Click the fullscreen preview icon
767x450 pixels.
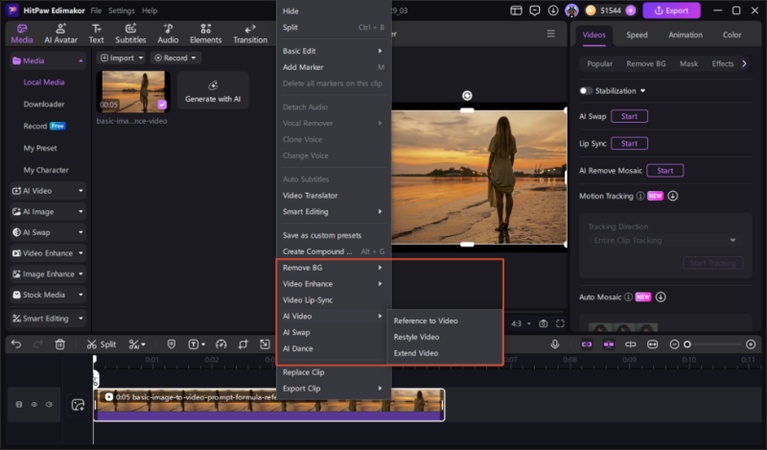(560, 324)
